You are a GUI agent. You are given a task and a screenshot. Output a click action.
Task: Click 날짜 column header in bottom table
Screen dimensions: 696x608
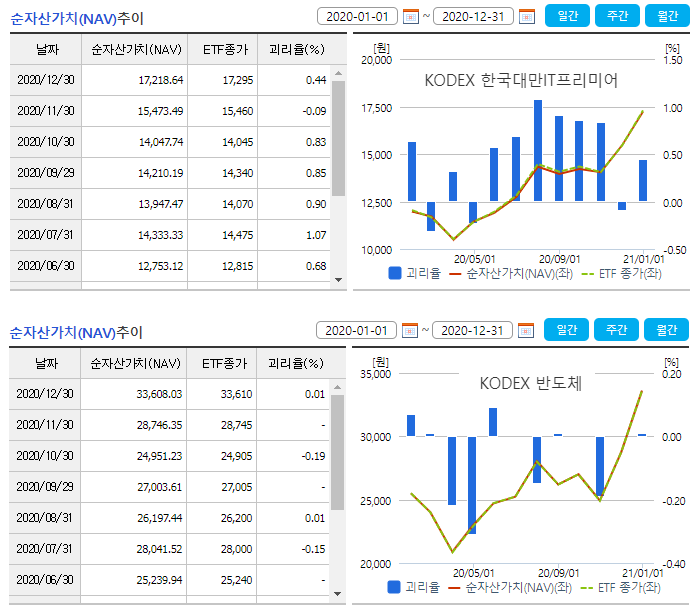tap(45, 363)
